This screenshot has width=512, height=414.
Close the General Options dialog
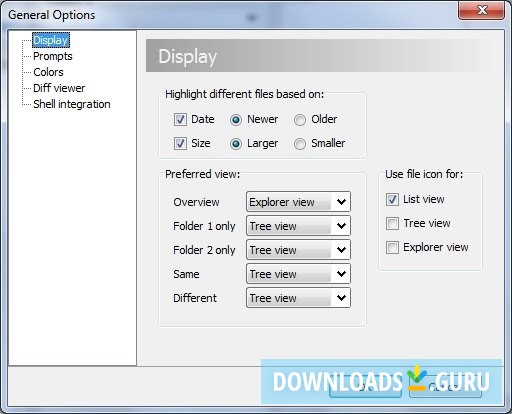click(482, 10)
